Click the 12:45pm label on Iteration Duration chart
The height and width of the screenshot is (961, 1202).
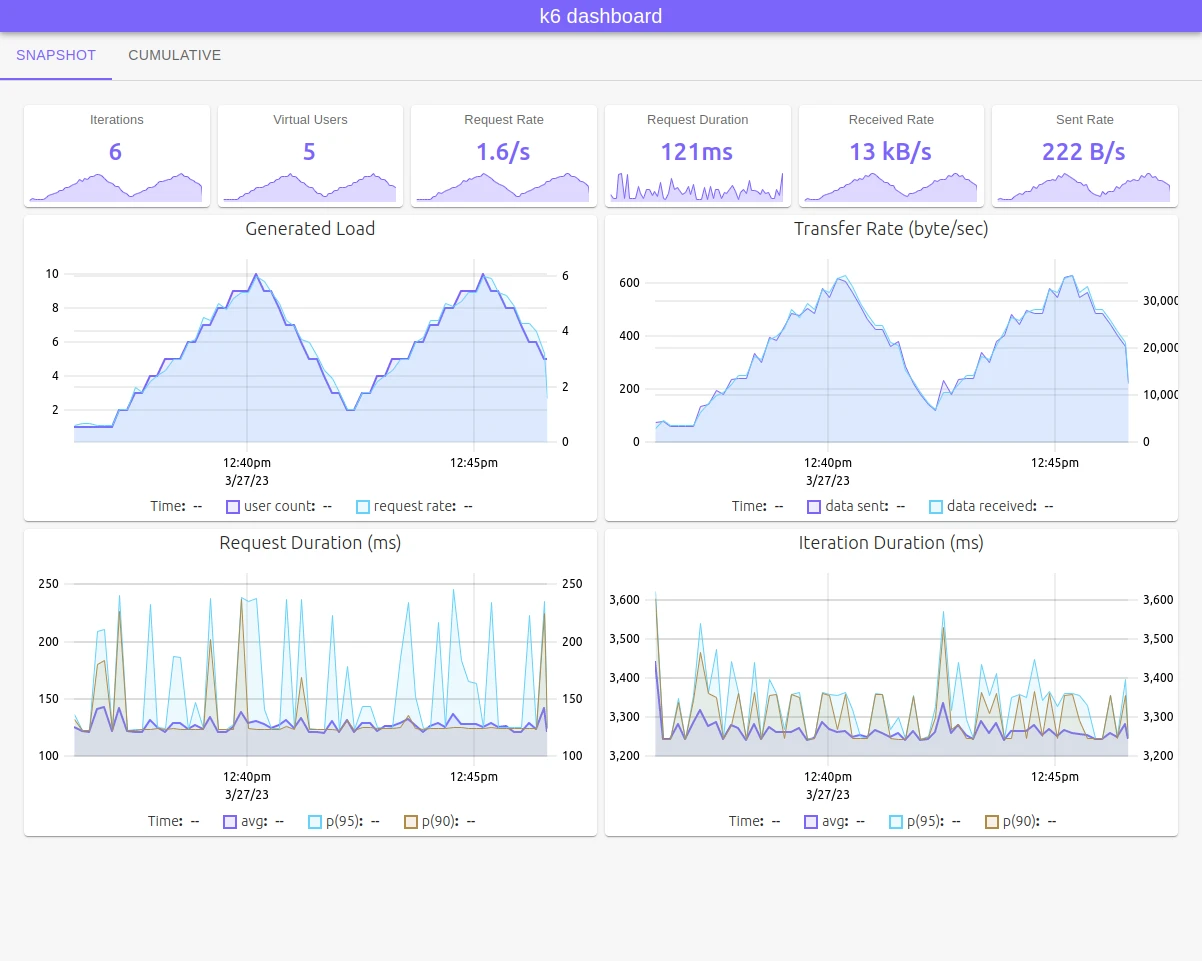pyautogui.click(x=1055, y=777)
